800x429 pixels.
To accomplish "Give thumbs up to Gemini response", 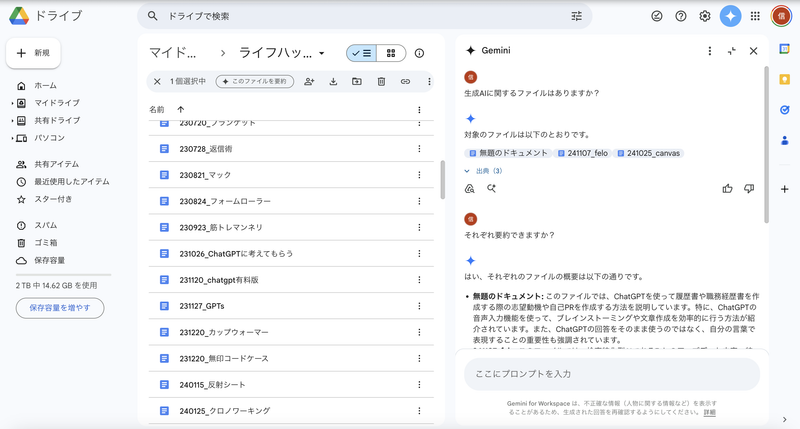I will (727, 188).
